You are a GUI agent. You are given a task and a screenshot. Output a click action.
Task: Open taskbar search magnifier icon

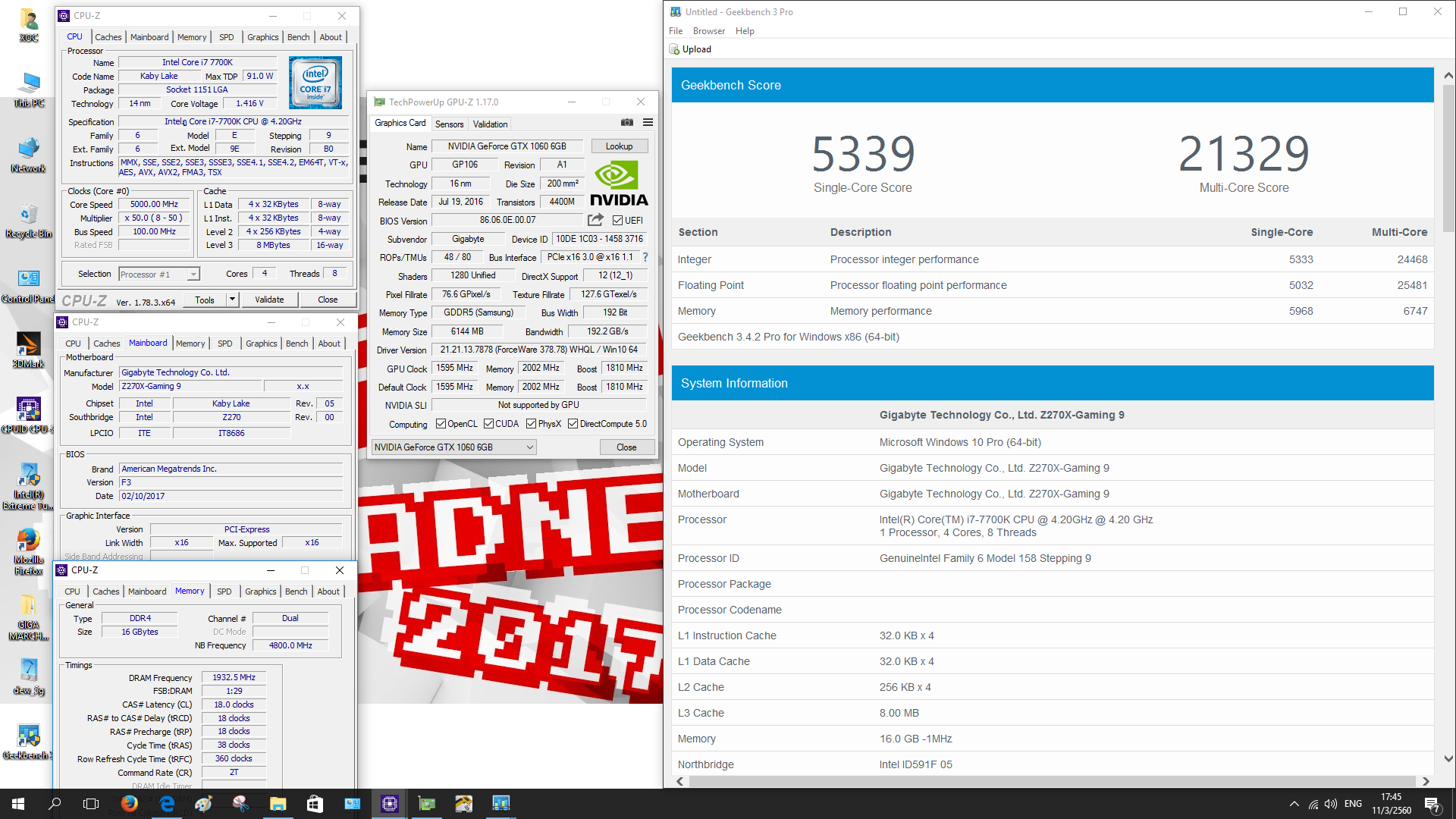click(x=55, y=804)
